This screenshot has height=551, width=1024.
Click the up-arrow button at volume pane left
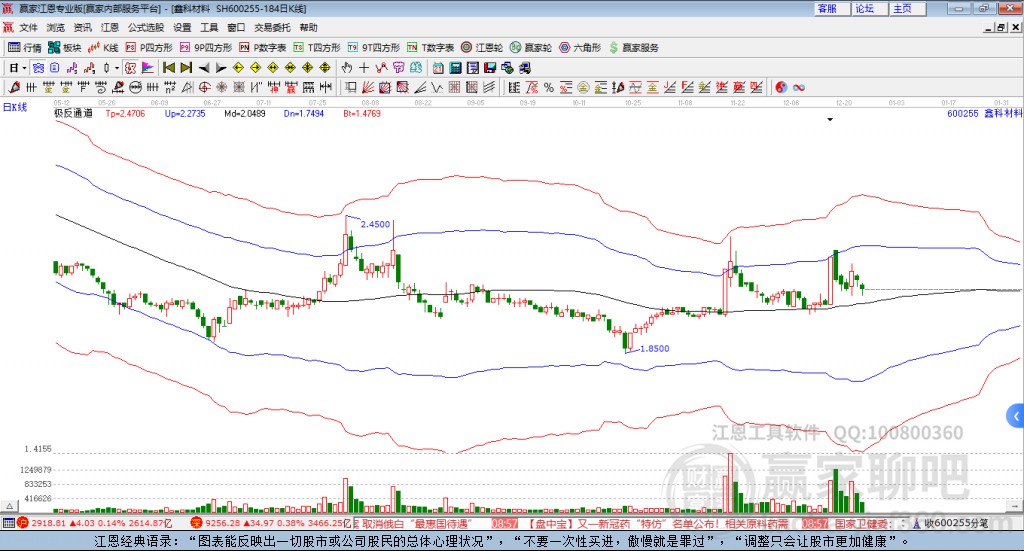9,505
